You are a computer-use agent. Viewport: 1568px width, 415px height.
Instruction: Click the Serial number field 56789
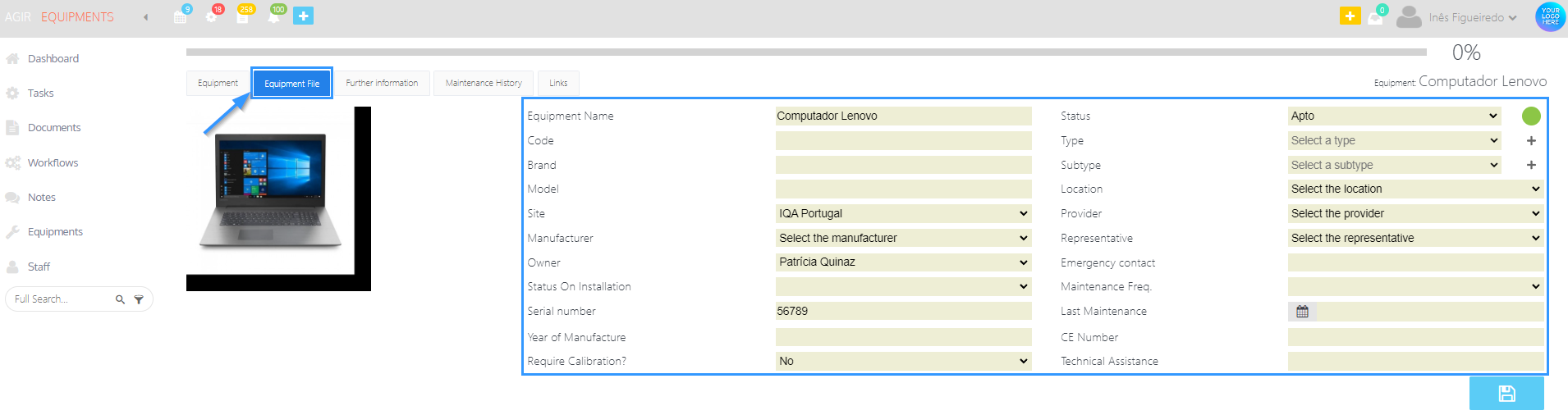click(904, 312)
